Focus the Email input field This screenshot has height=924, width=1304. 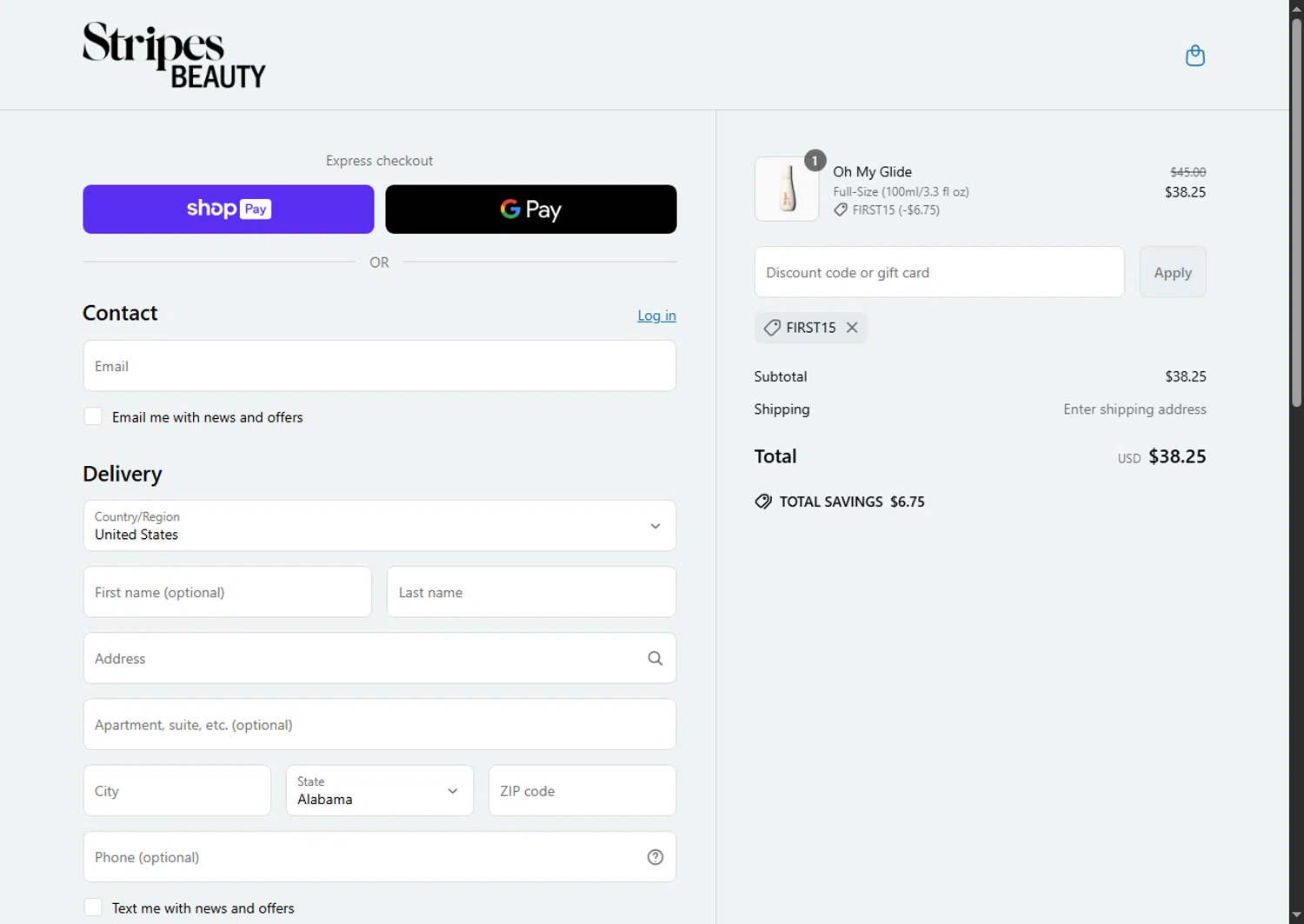click(380, 366)
